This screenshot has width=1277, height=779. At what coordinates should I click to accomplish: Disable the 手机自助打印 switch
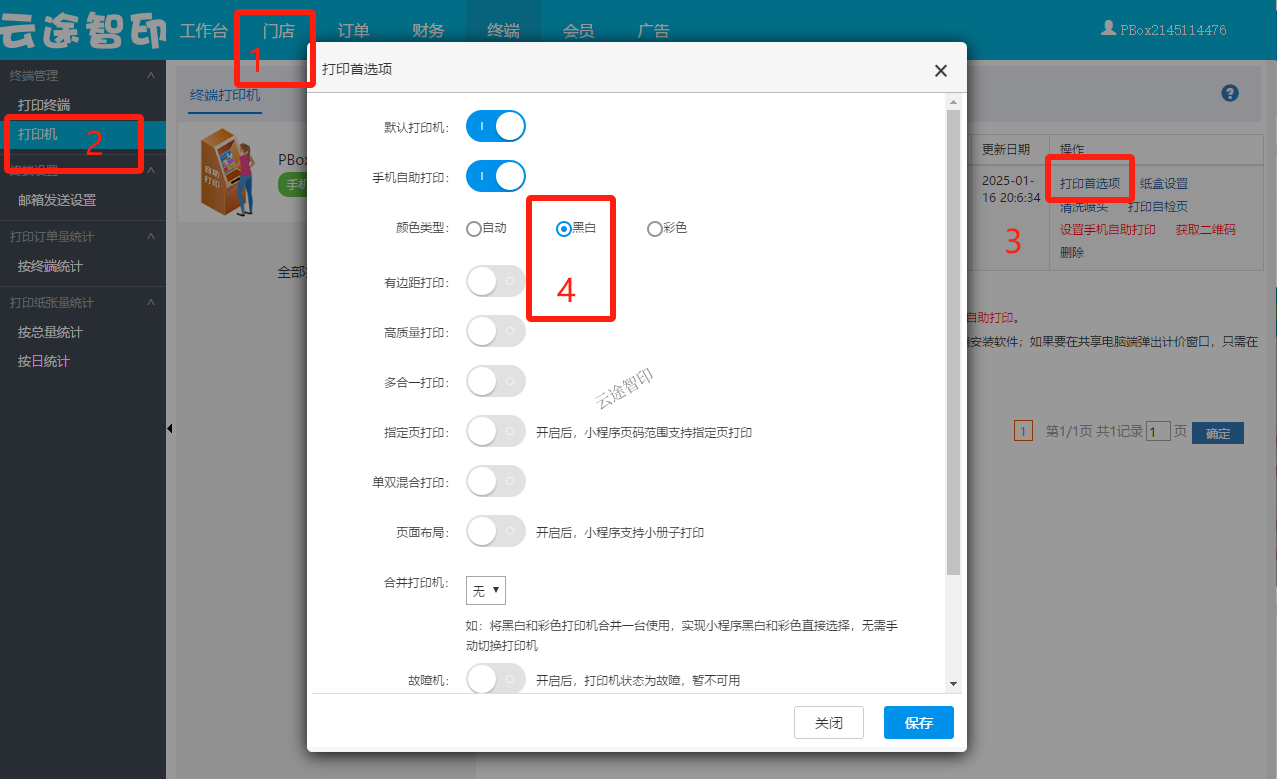coord(495,177)
